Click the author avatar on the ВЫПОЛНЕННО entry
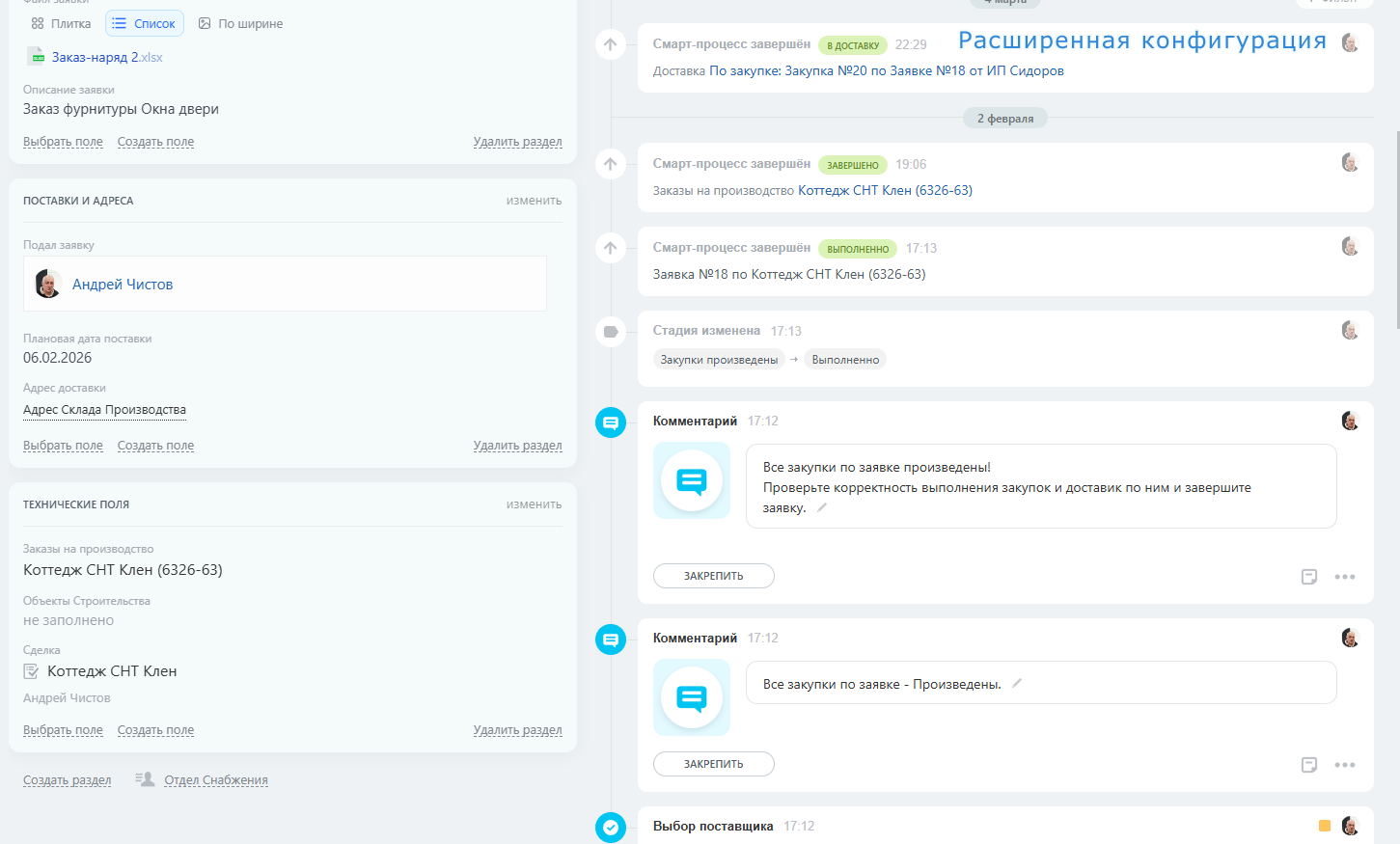Viewport: 1400px width, 844px height. (1350, 246)
